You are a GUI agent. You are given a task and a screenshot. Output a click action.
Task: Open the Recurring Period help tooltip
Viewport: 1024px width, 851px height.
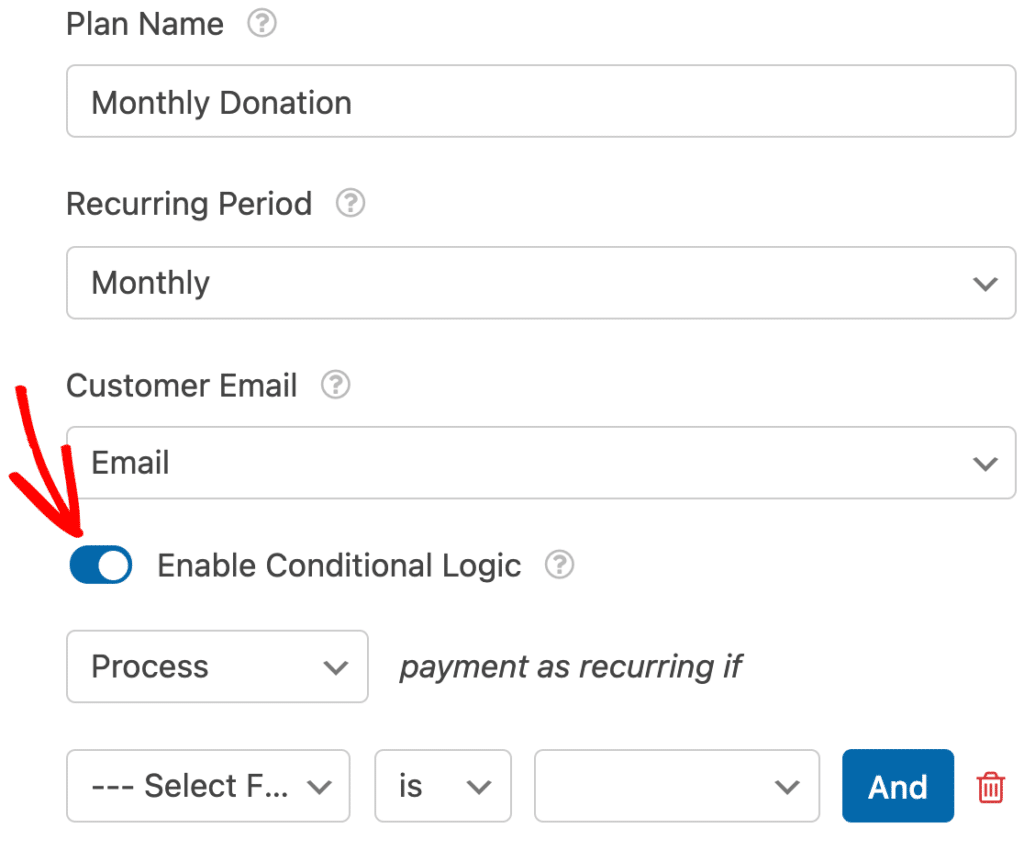coord(350,203)
